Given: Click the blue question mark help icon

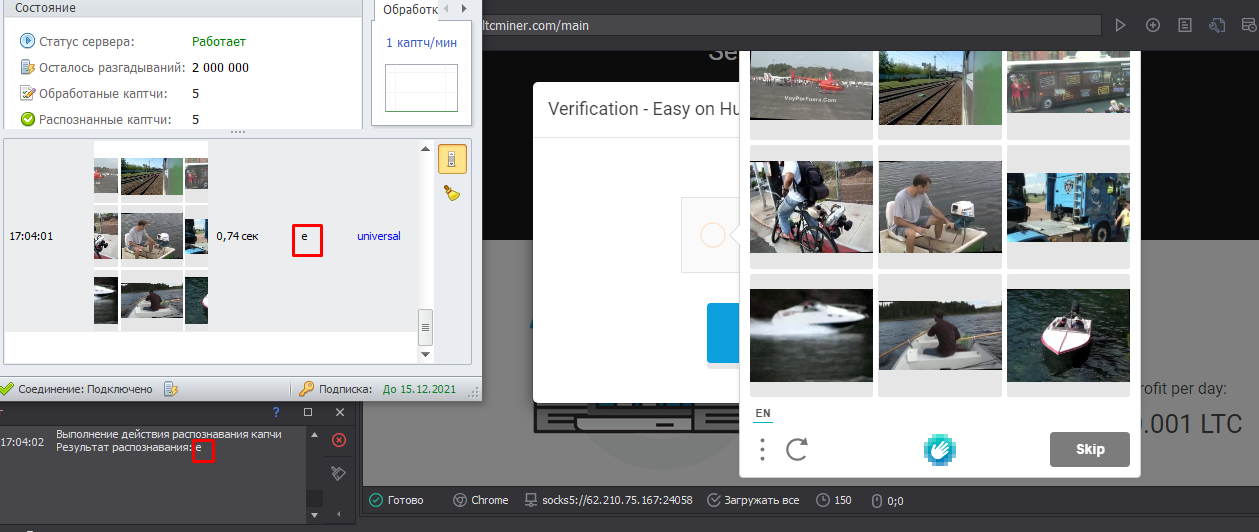Looking at the screenshot, I should coord(276,412).
